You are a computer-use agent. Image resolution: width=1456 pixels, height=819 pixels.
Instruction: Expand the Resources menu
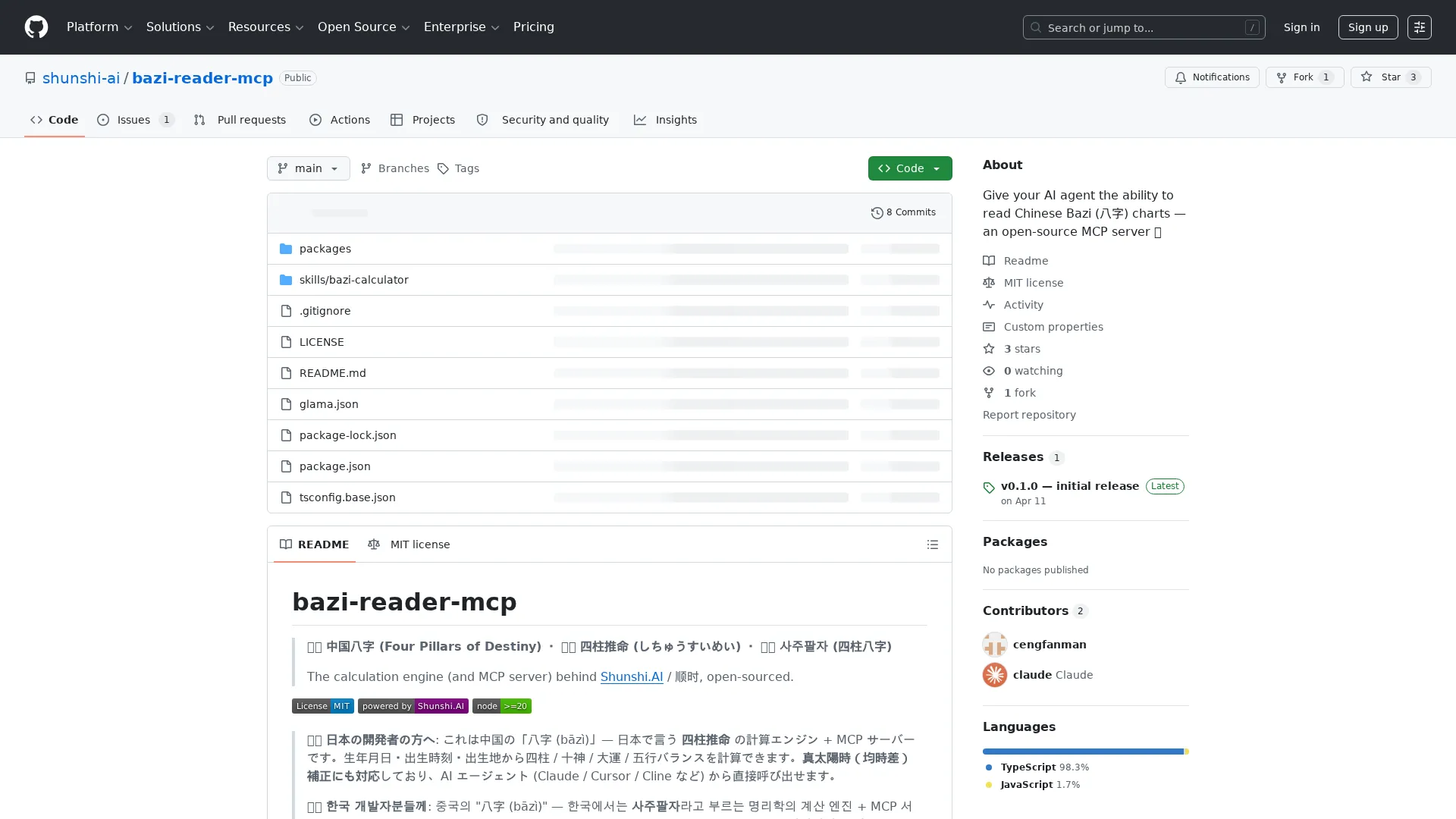tap(266, 27)
